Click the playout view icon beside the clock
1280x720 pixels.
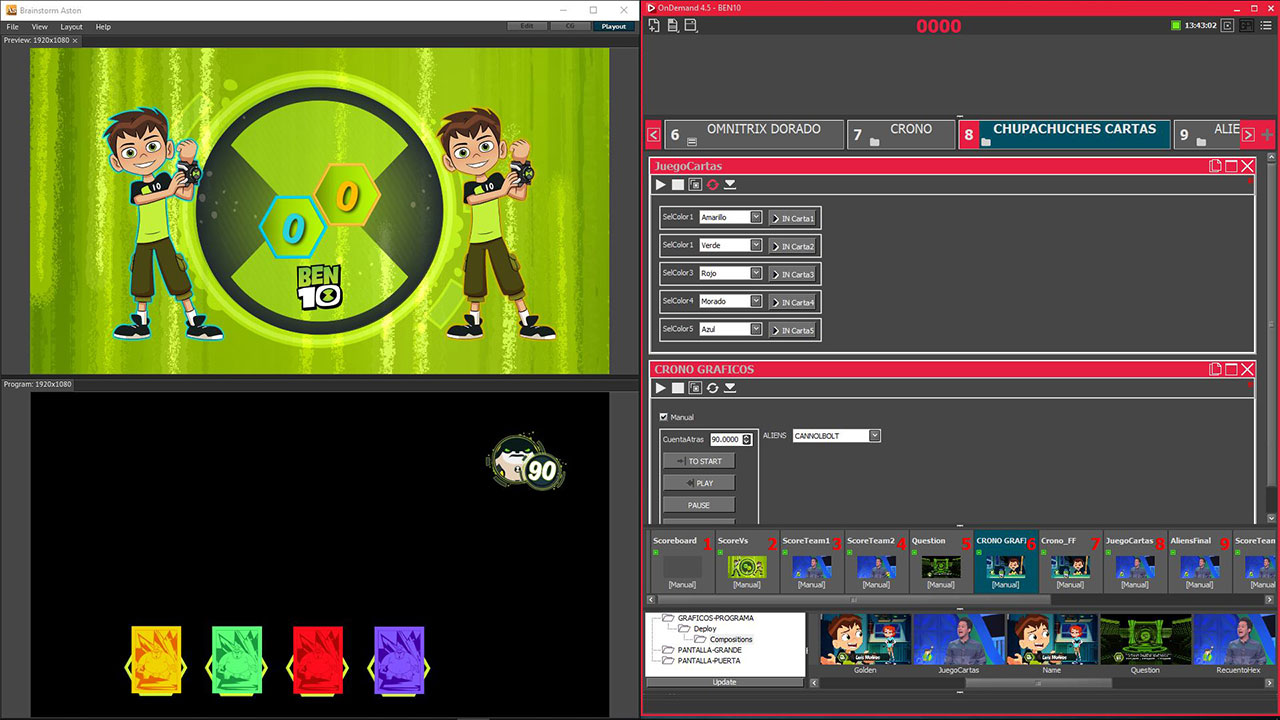(x=1228, y=26)
